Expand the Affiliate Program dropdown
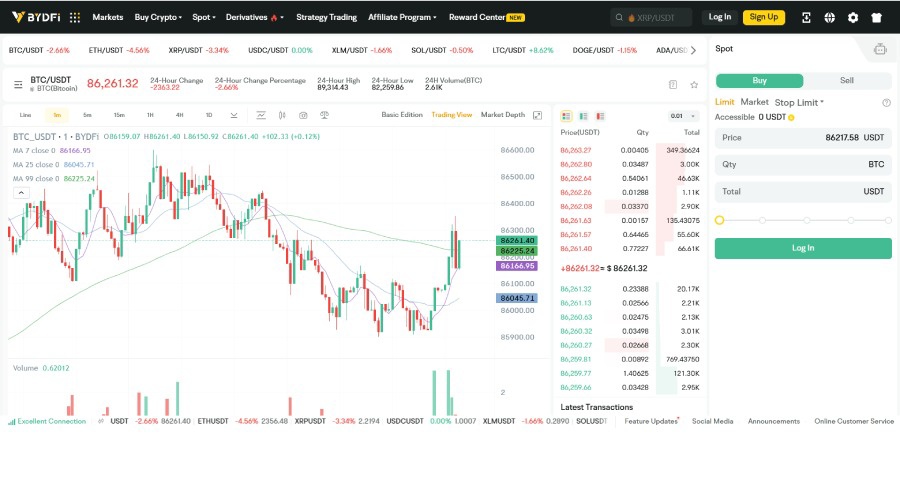This screenshot has width=900, height=500. pos(402,17)
